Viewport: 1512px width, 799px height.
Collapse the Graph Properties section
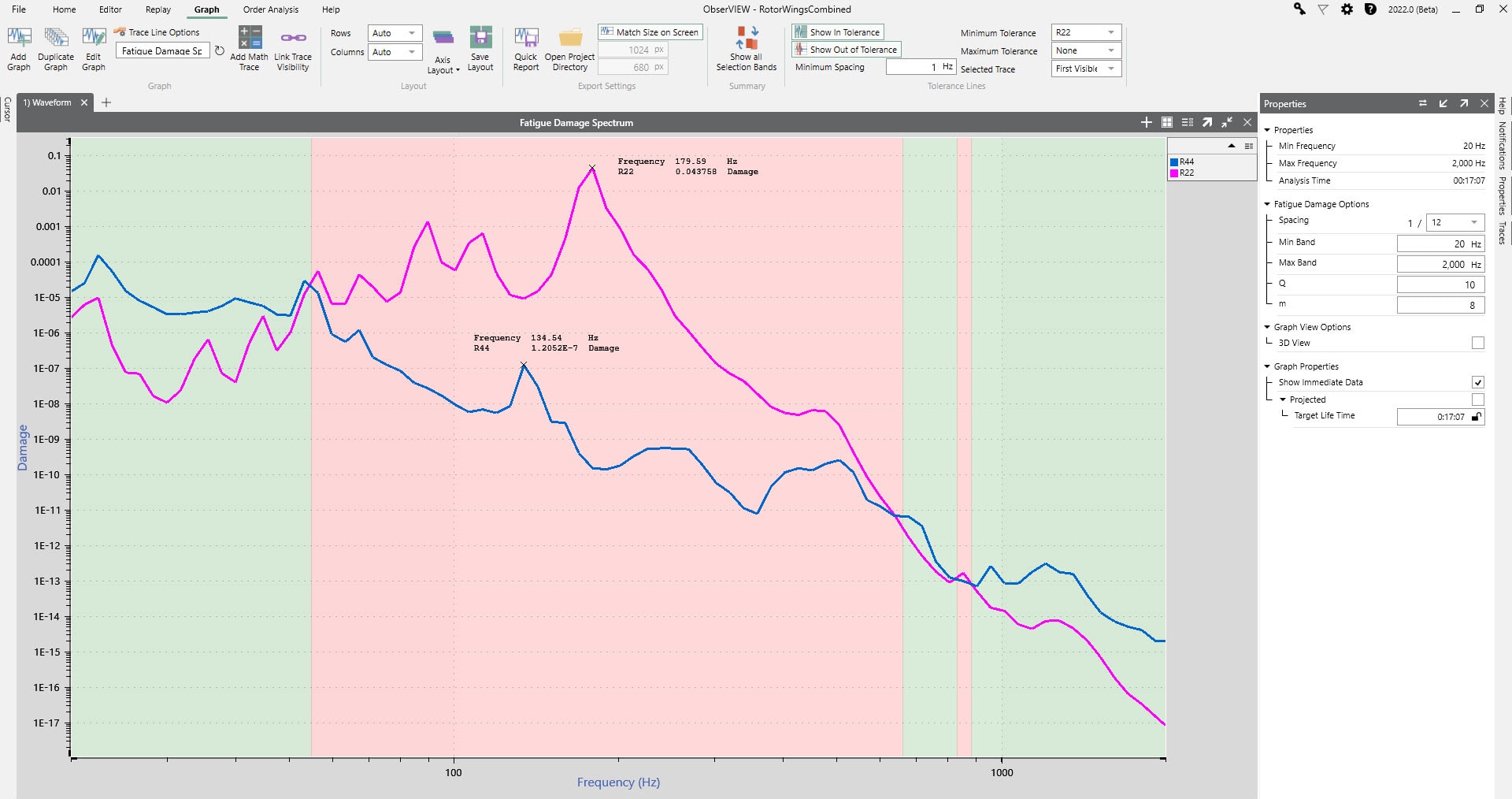click(1267, 366)
